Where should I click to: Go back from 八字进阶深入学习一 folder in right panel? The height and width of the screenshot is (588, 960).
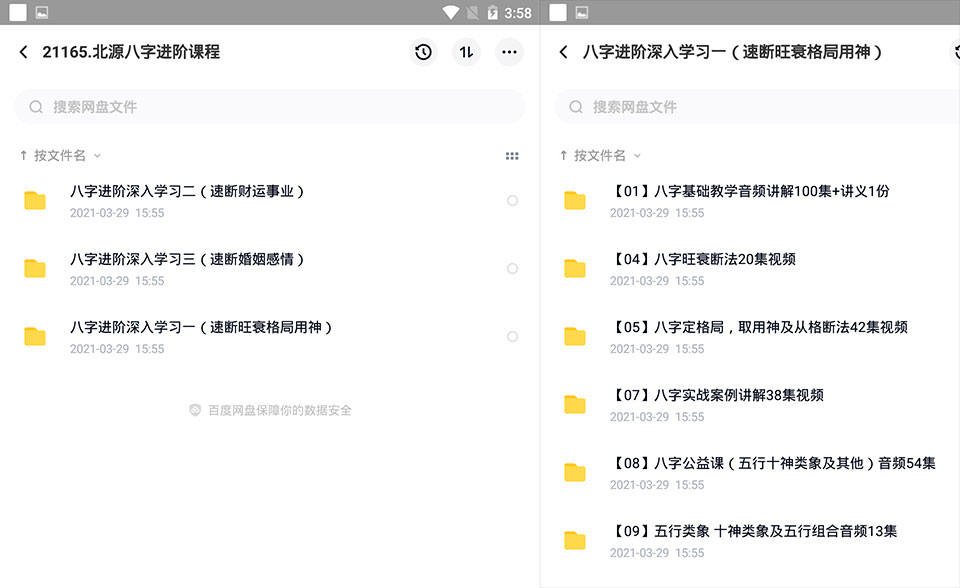point(563,52)
